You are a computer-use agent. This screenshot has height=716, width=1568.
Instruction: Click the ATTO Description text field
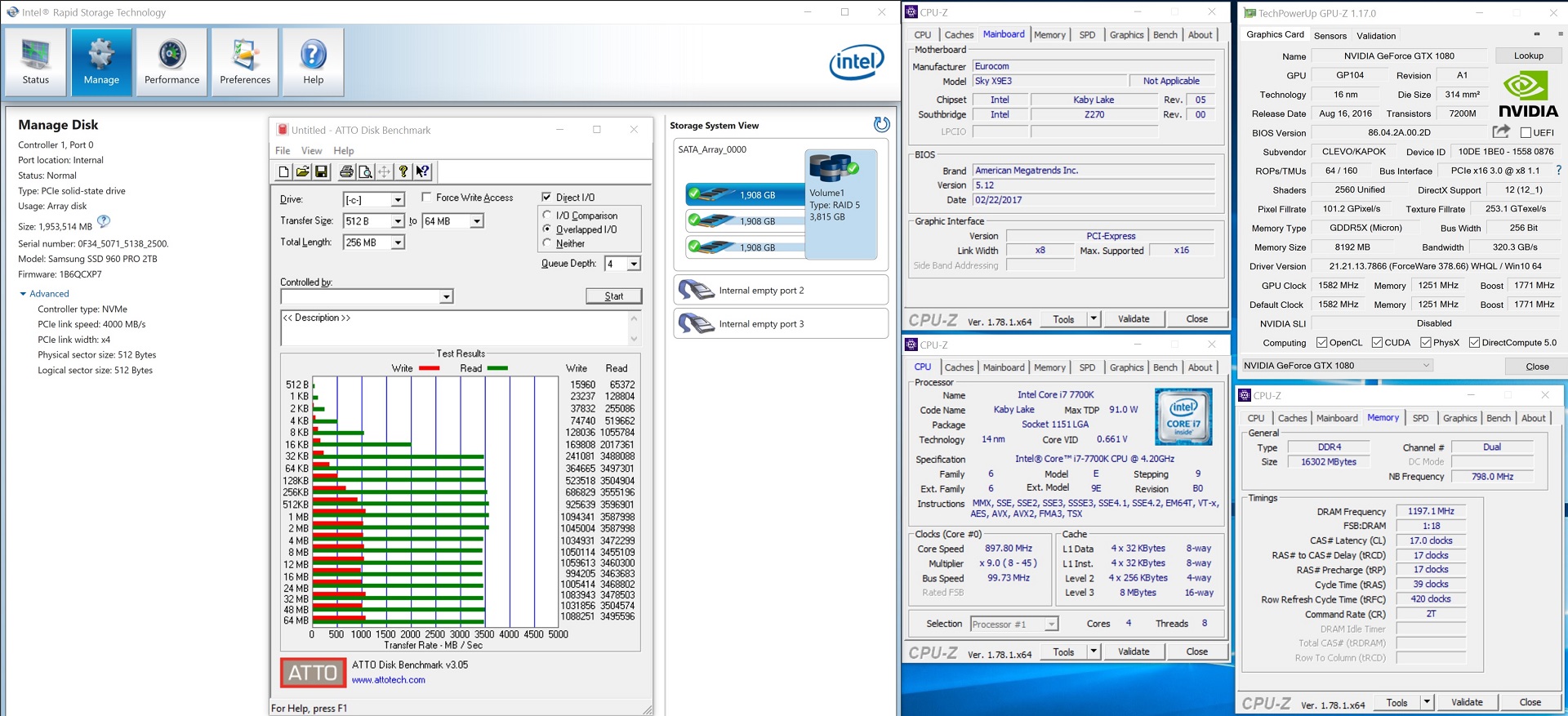453,328
